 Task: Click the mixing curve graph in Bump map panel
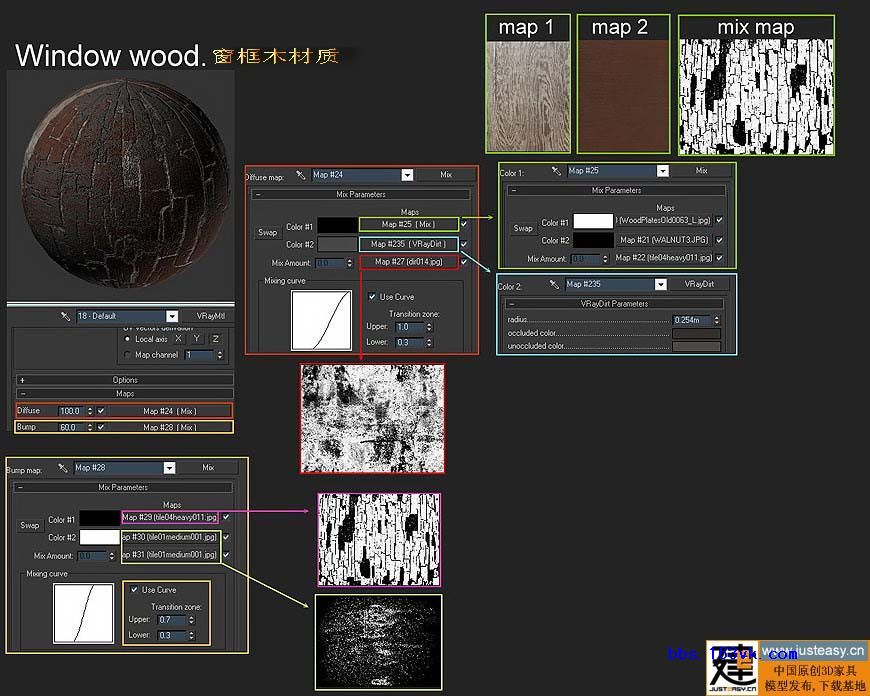pyautogui.click(x=83, y=613)
